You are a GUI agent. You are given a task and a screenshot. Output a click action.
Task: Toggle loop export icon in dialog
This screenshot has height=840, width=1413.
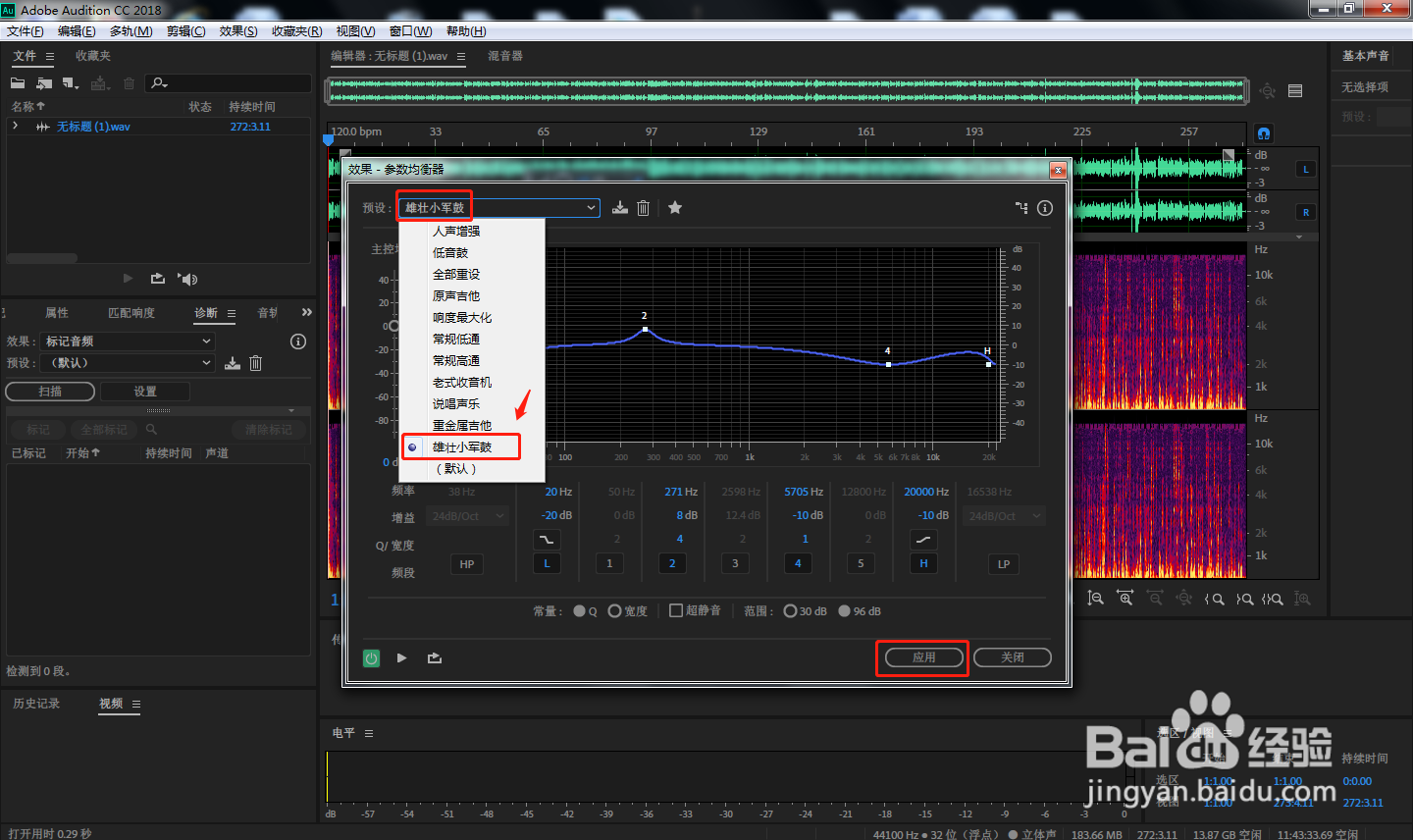pos(435,657)
